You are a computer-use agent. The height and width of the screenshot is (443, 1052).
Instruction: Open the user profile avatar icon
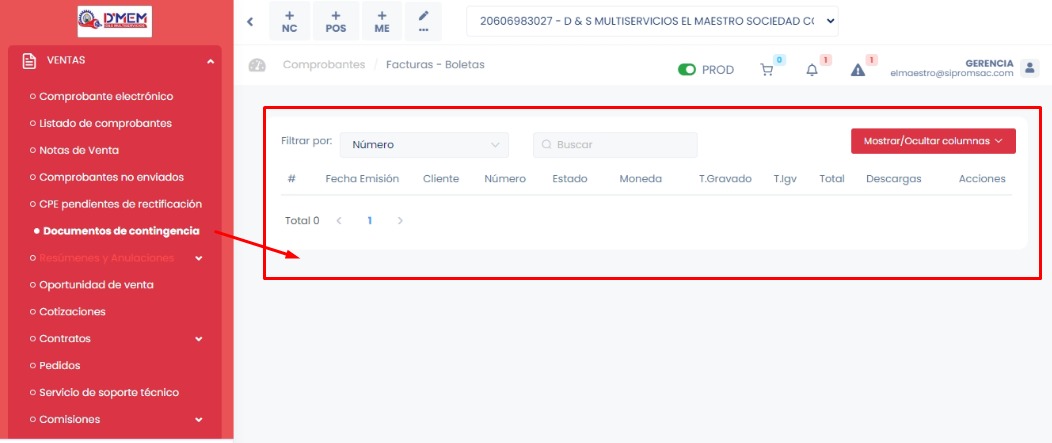click(x=1030, y=68)
